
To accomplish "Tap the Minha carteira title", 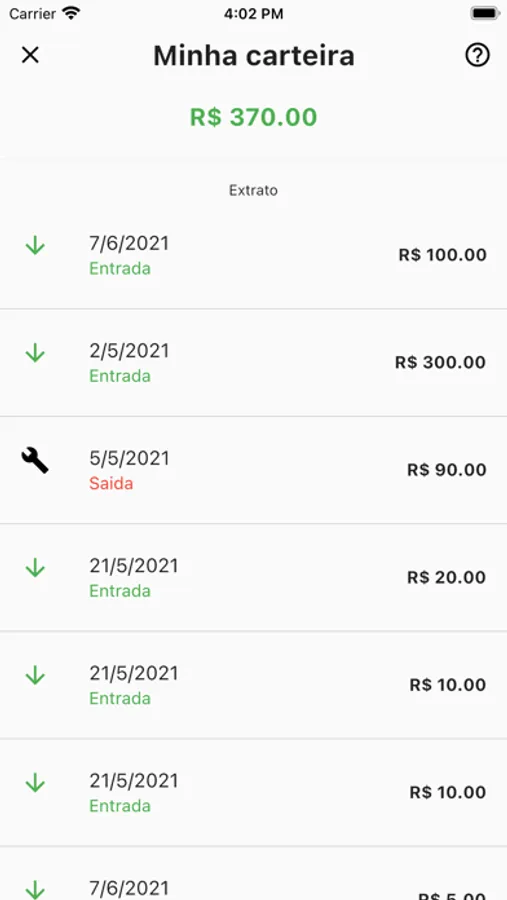I will coord(254,56).
